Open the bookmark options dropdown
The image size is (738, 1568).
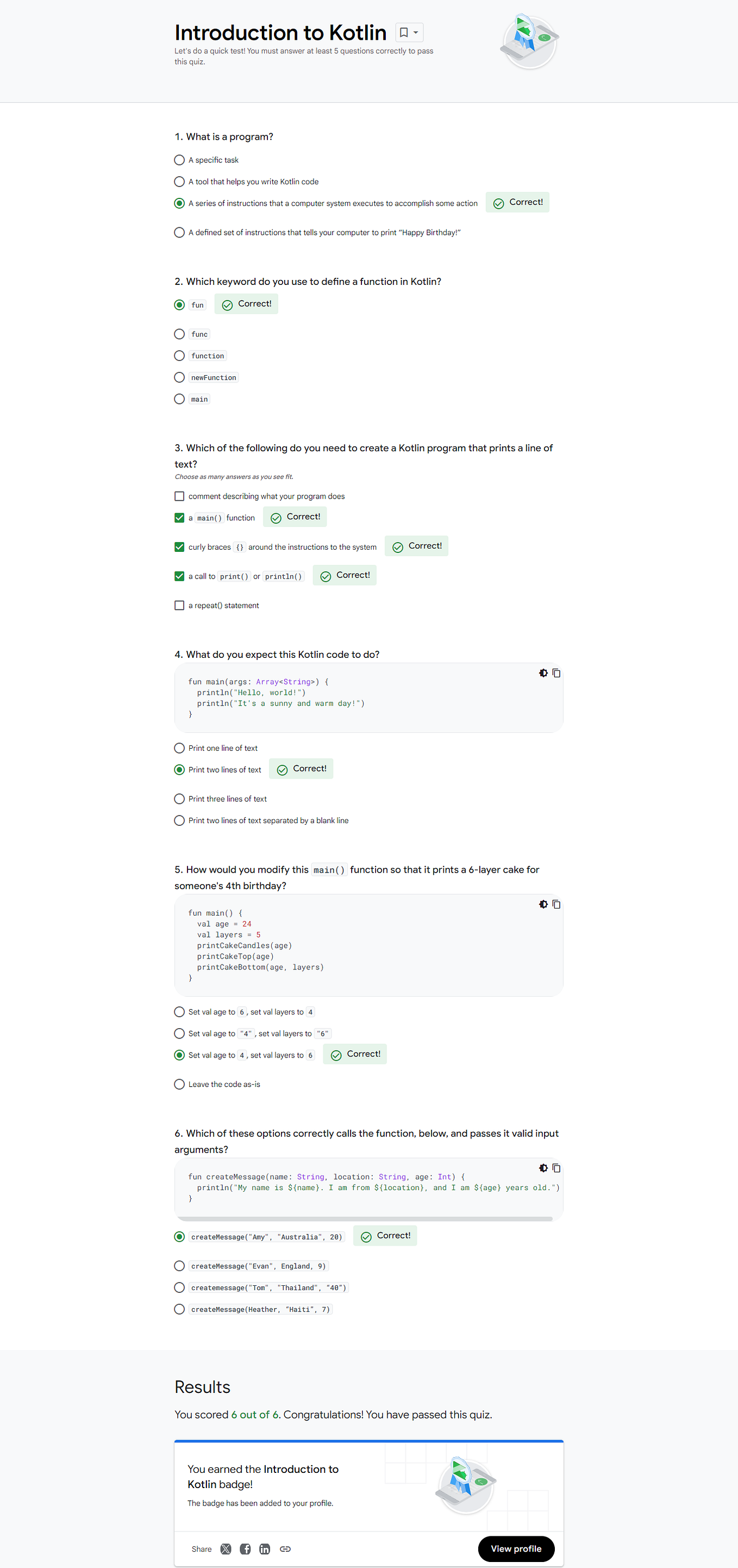pos(416,32)
